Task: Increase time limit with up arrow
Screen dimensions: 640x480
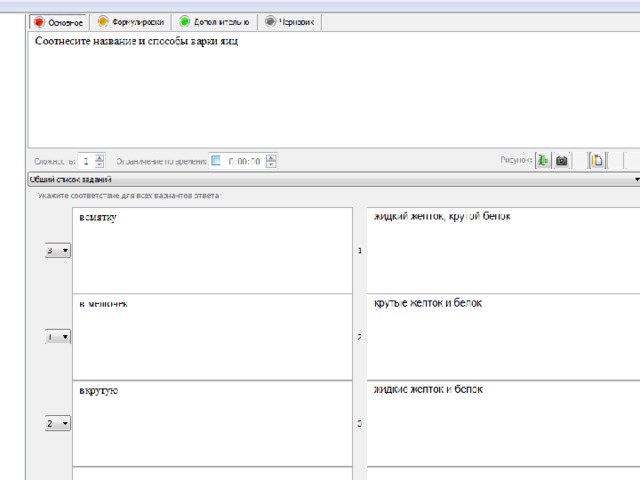Action: click(x=271, y=157)
